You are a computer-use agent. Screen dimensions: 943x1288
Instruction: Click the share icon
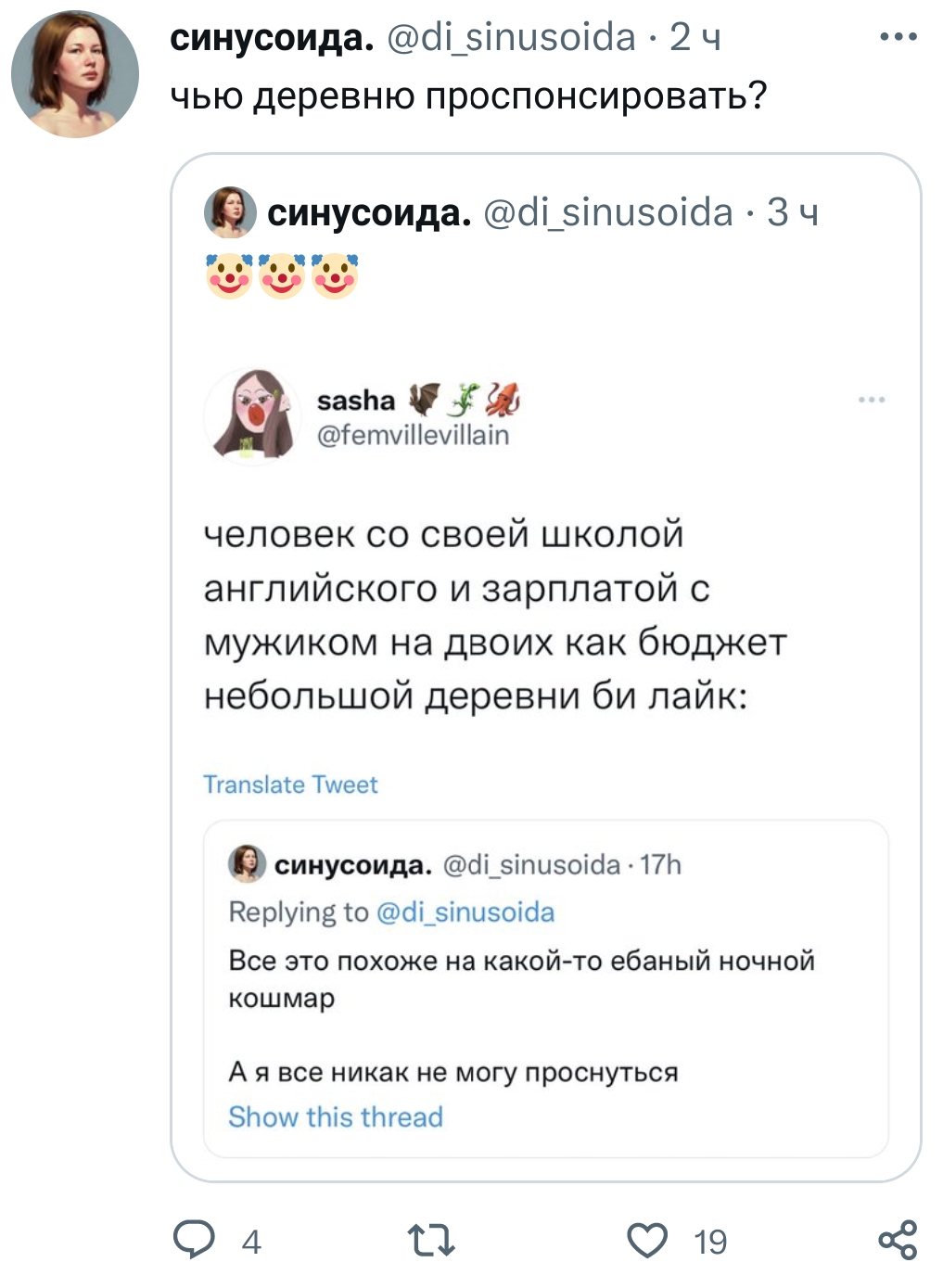tap(898, 1240)
